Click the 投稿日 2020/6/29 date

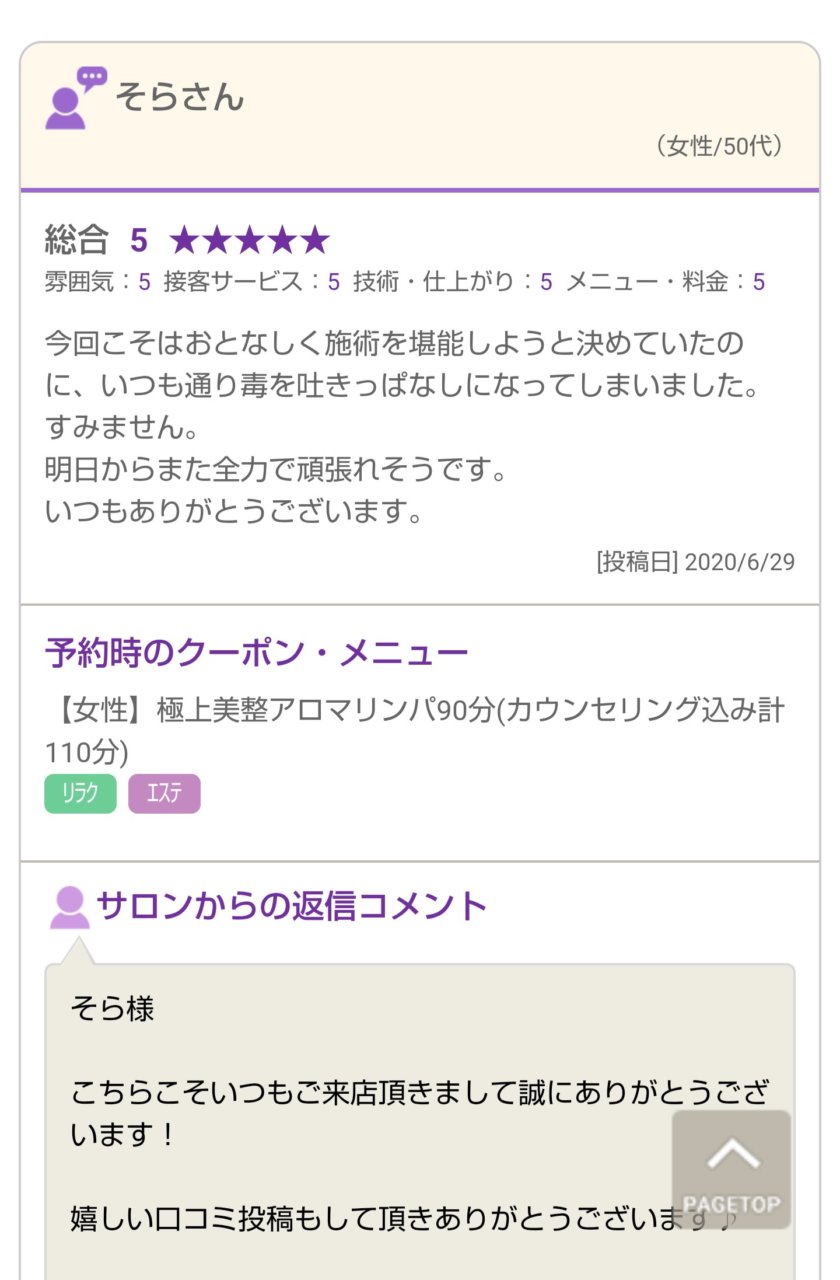[x=695, y=562]
